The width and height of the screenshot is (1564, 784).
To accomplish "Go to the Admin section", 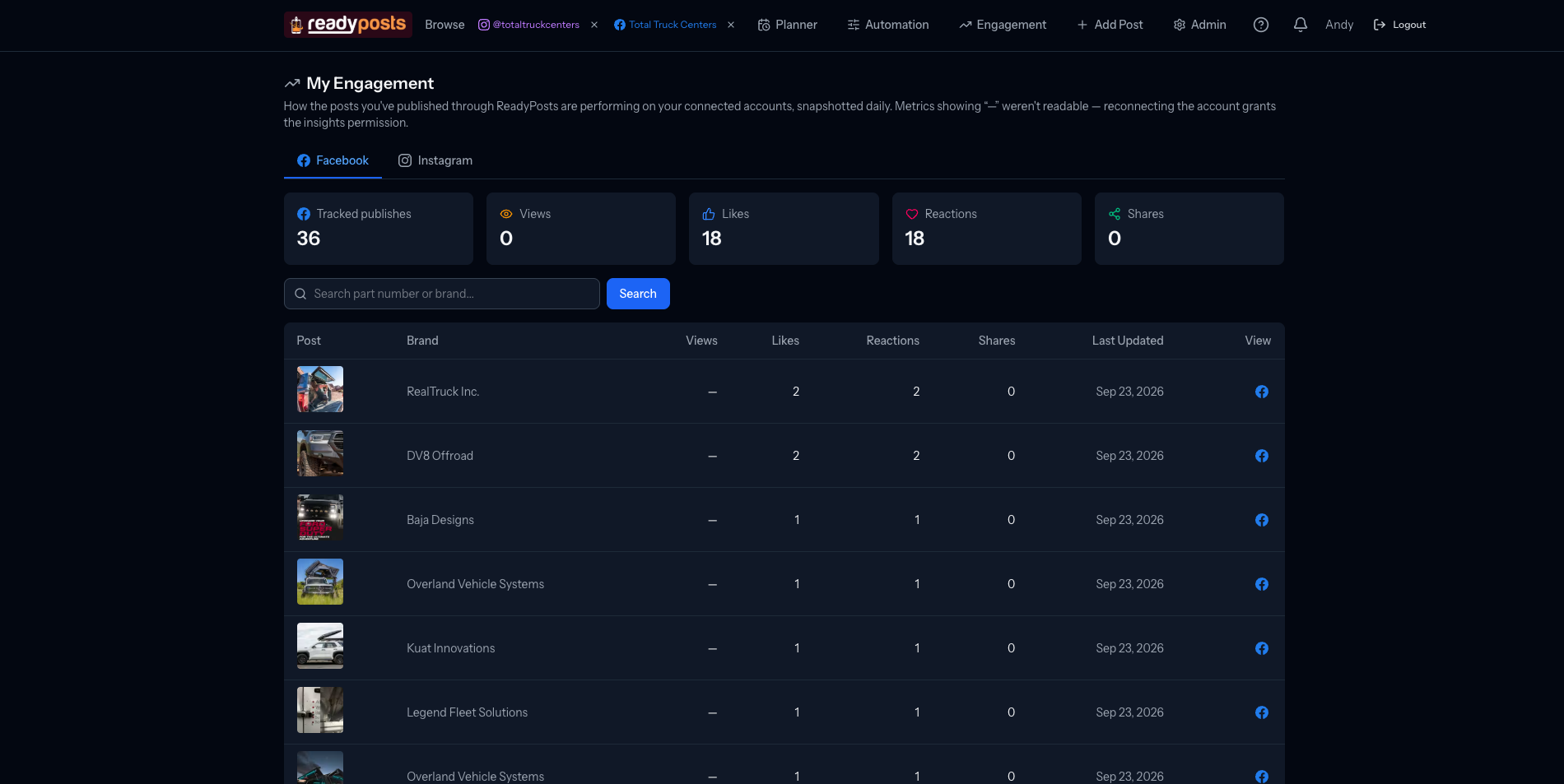I will click(x=1199, y=25).
